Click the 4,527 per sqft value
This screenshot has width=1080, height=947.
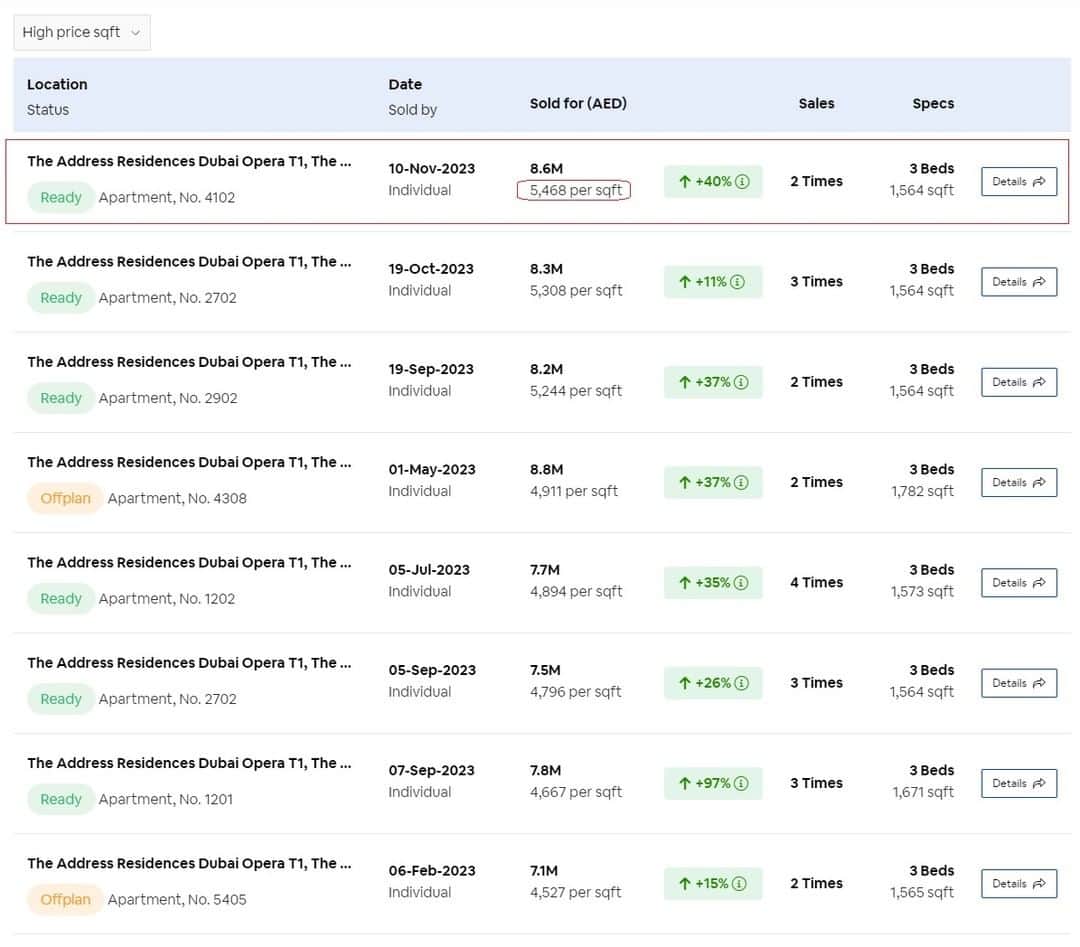[575, 892]
